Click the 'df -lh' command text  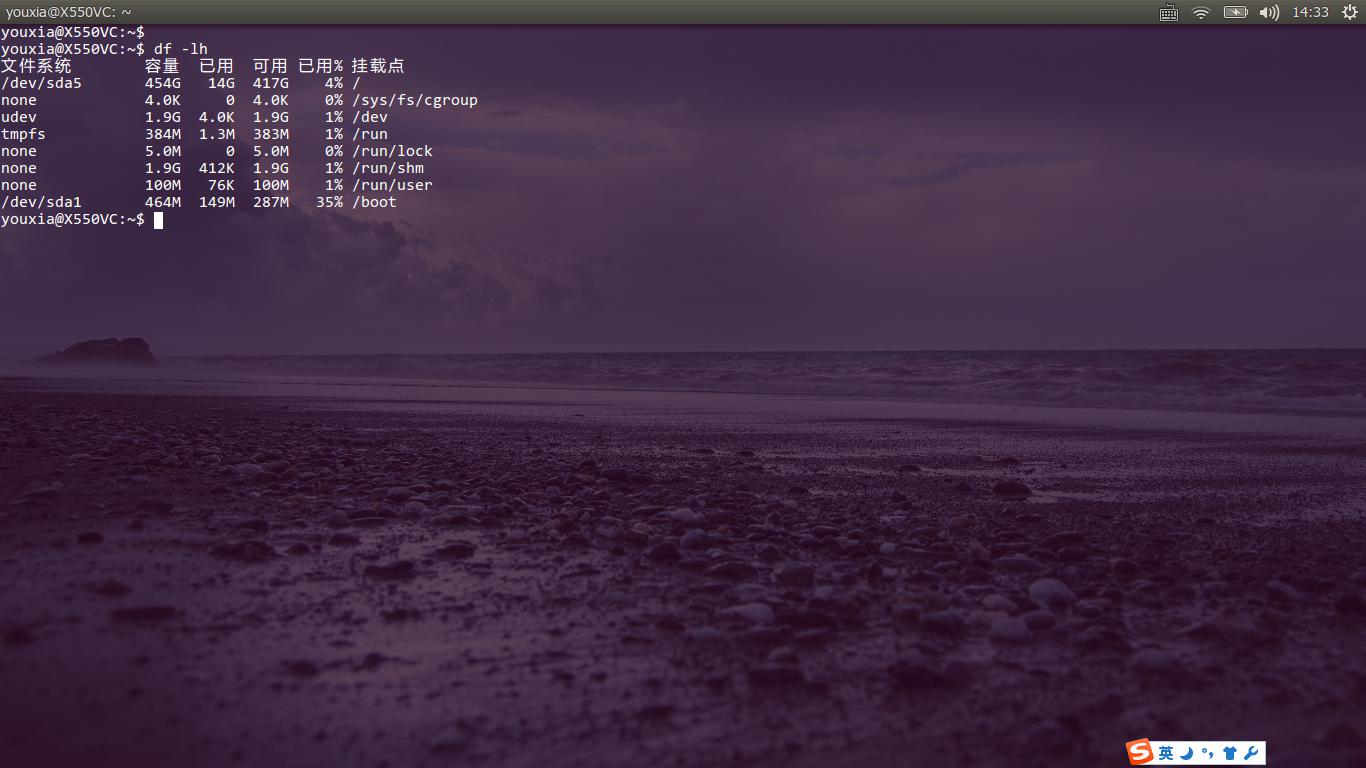click(x=180, y=49)
